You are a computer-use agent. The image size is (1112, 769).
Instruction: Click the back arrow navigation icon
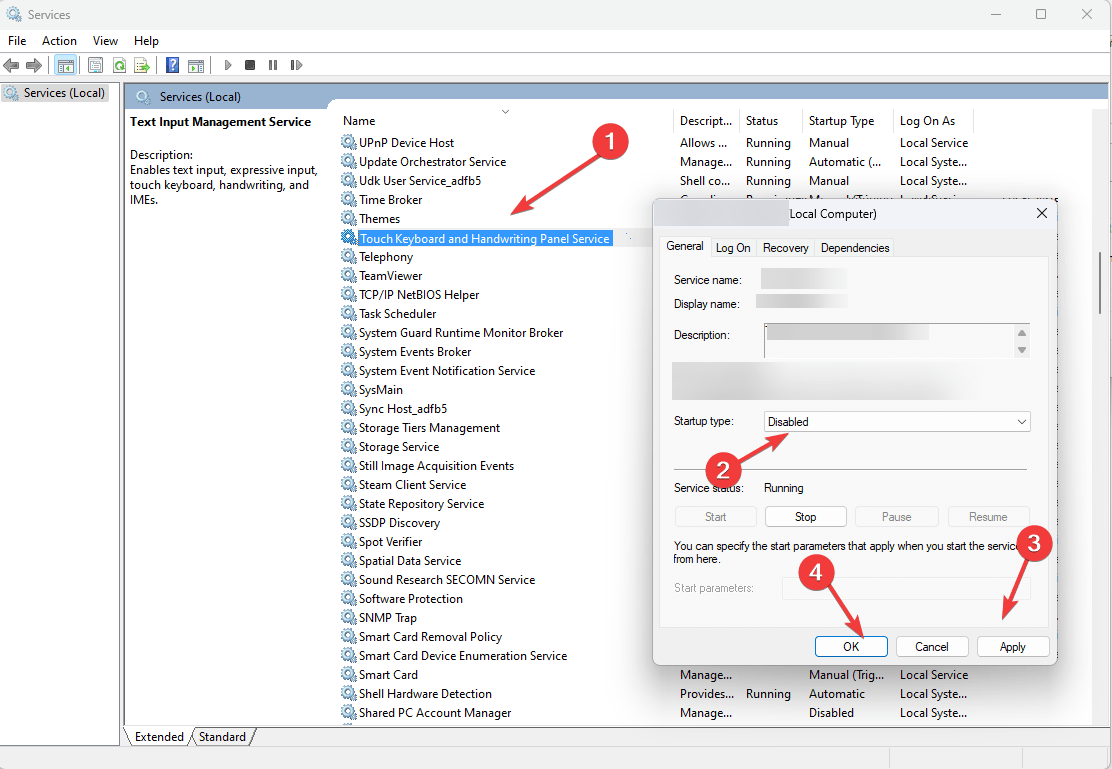tap(11, 65)
